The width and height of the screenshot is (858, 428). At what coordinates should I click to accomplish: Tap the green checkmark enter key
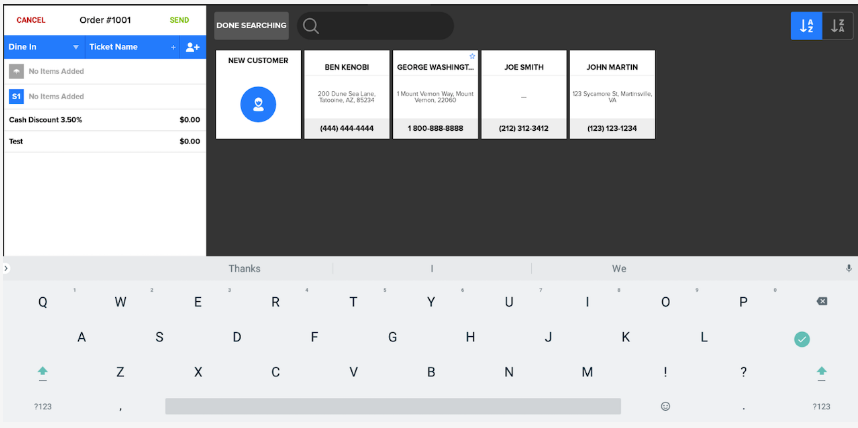pos(801,339)
